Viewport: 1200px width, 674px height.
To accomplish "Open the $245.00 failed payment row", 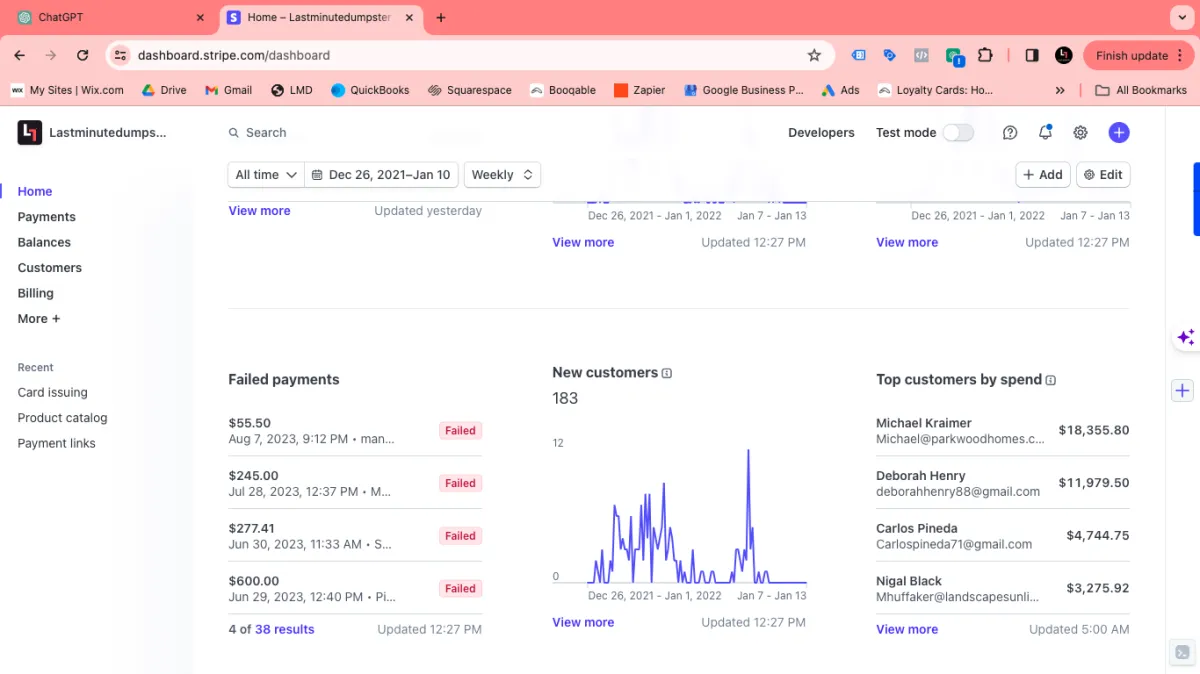I will pyautogui.click(x=355, y=483).
